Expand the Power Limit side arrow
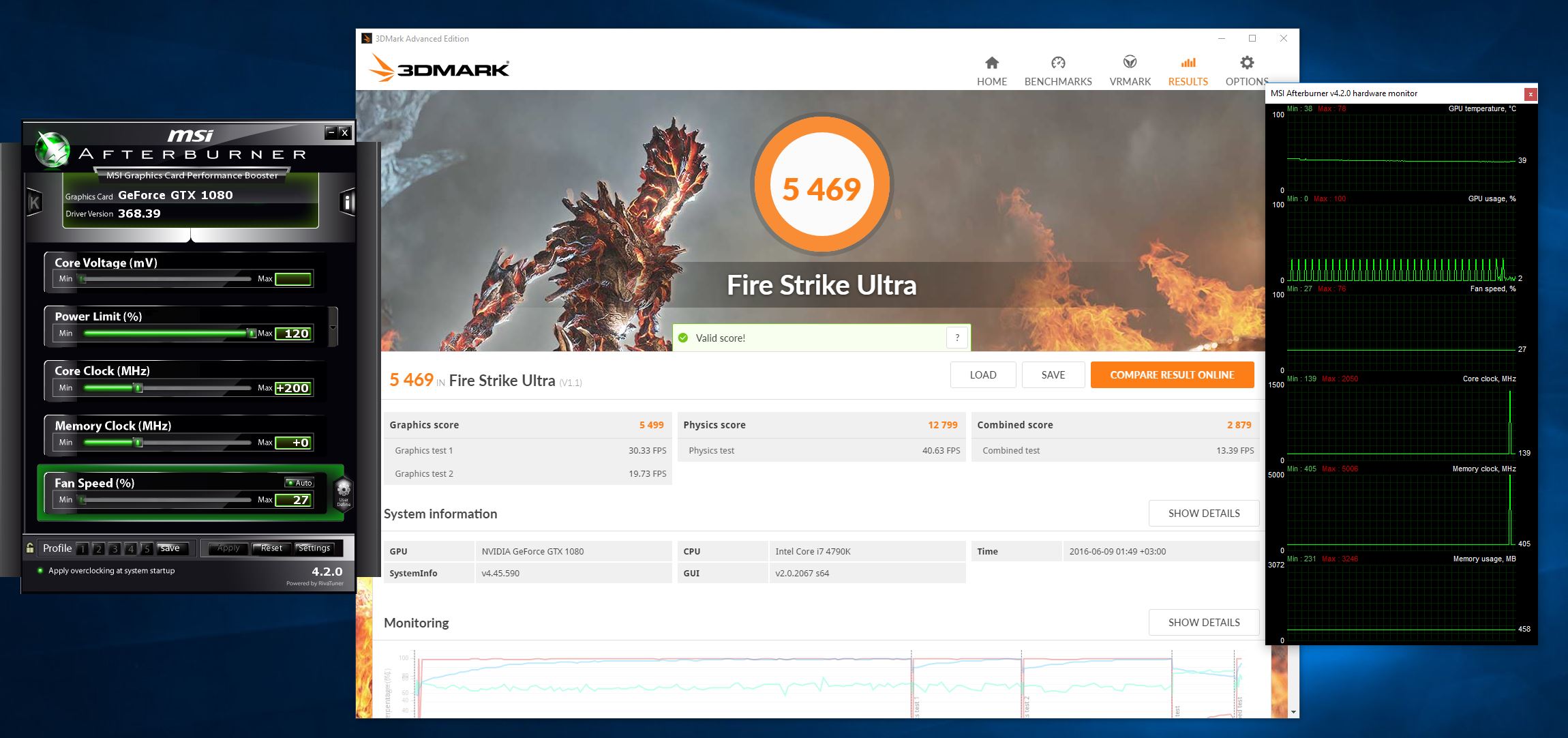The width and height of the screenshot is (1568, 738). [x=333, y=327]
